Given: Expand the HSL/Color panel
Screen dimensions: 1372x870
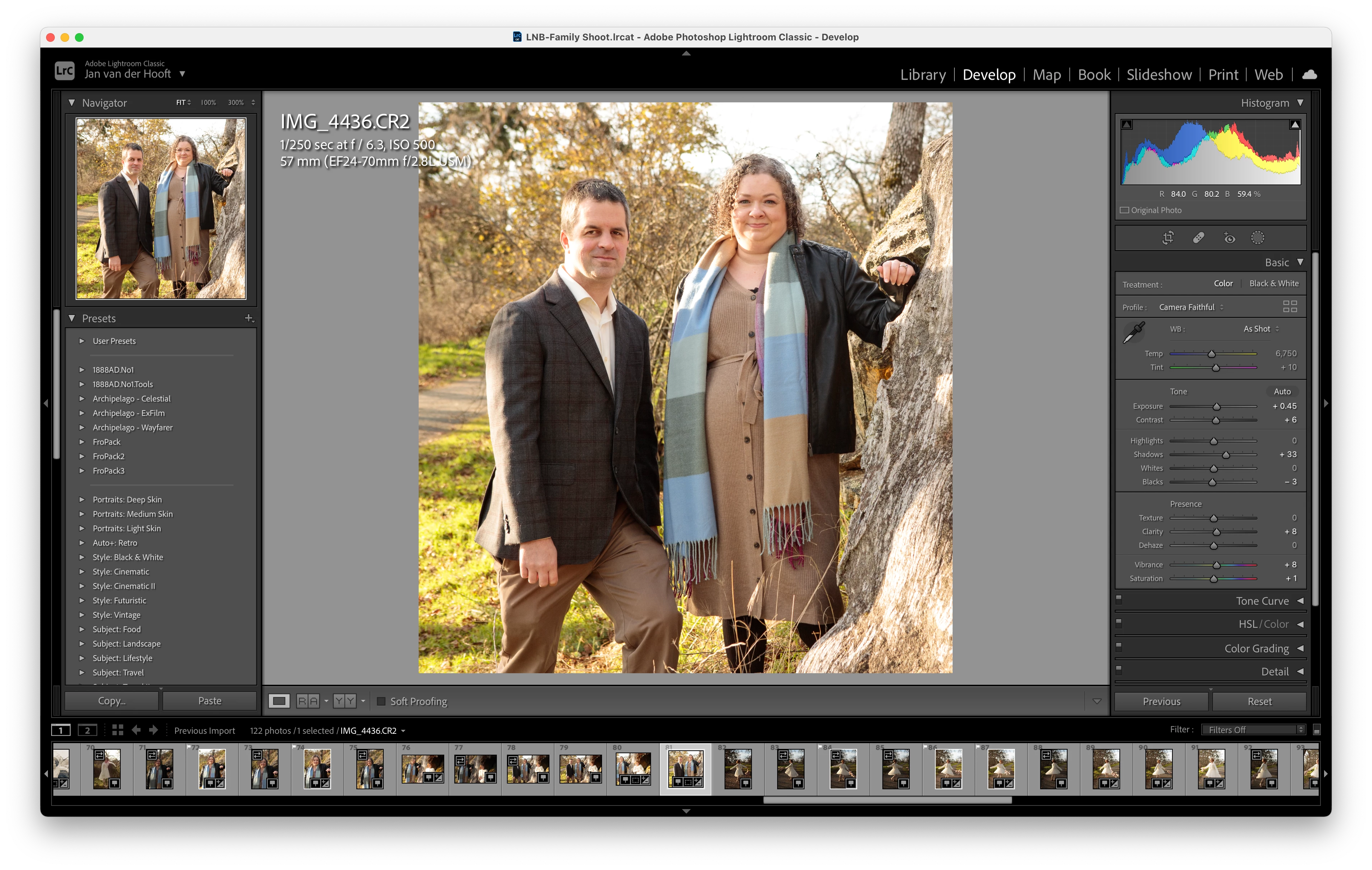Looking at the screenshot, I should point(1300,624).
